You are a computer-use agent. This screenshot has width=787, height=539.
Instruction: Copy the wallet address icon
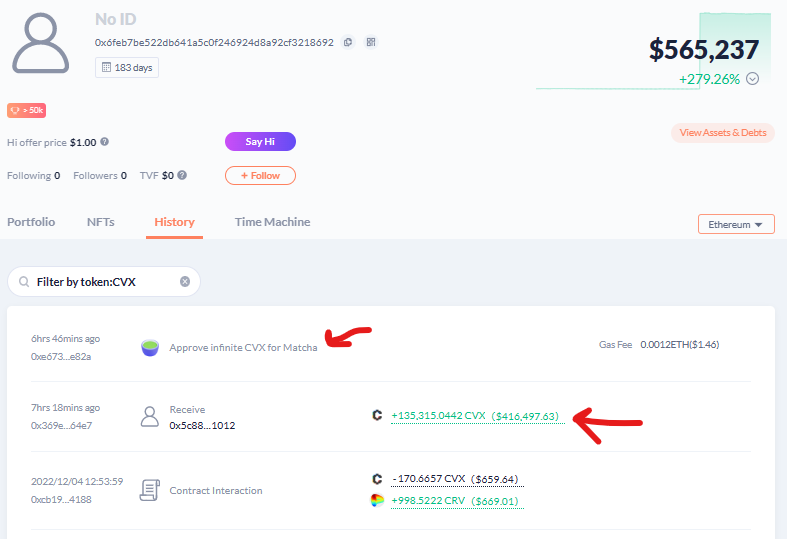point(348,42)
